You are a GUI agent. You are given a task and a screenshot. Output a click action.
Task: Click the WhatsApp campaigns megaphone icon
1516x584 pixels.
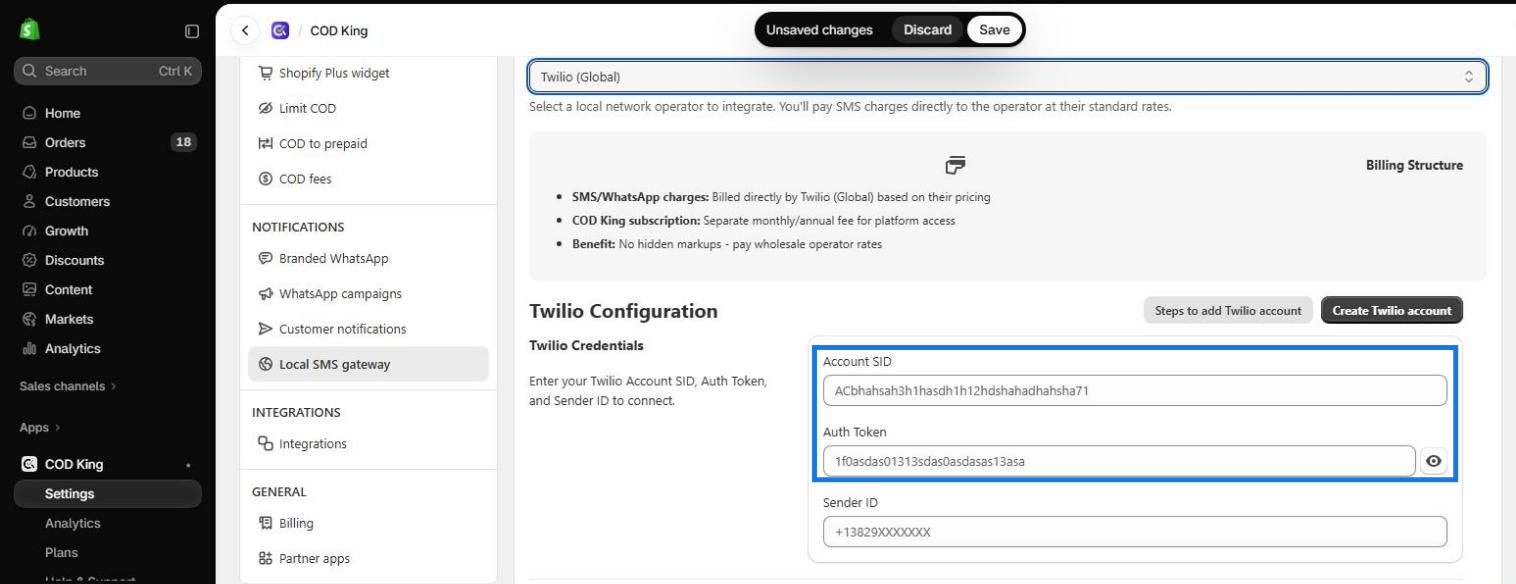pyautogui.click(x=265, y=294)
